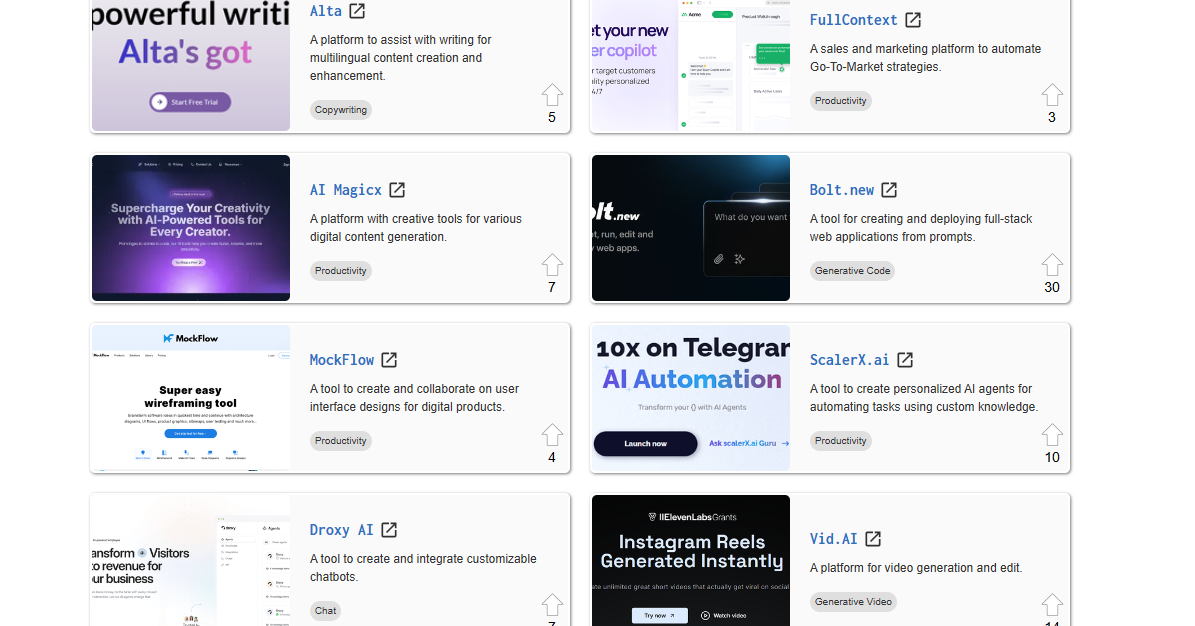1195x626 pixels.
Task: Open the Droxy AI title link
Action: click(x=341, y=530)
